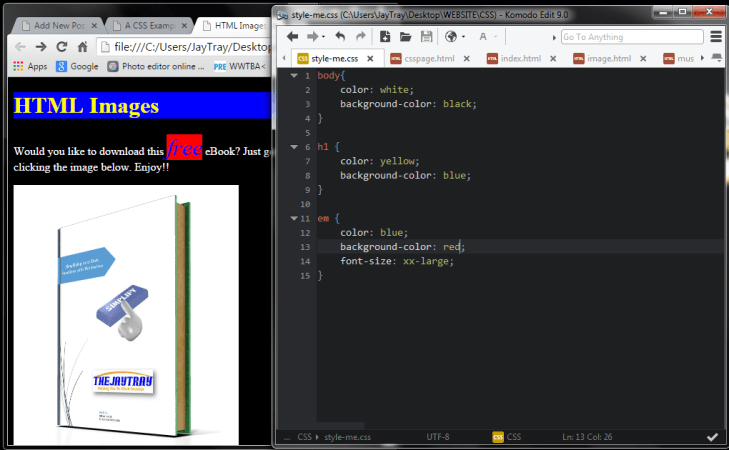
Task: Click inside the Go To Anything field
Action: pos(632,37)
